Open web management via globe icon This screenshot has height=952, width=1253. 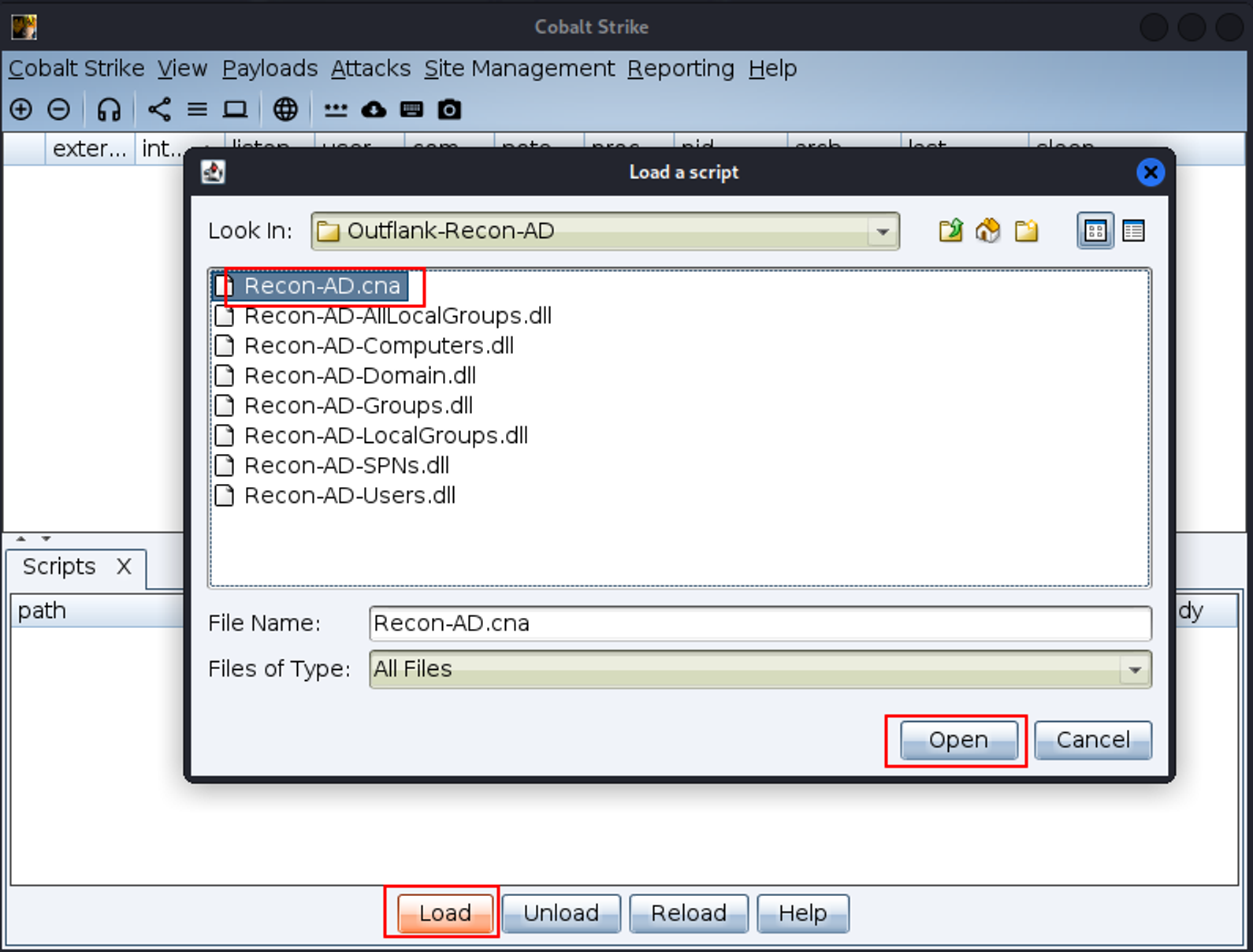285,110
